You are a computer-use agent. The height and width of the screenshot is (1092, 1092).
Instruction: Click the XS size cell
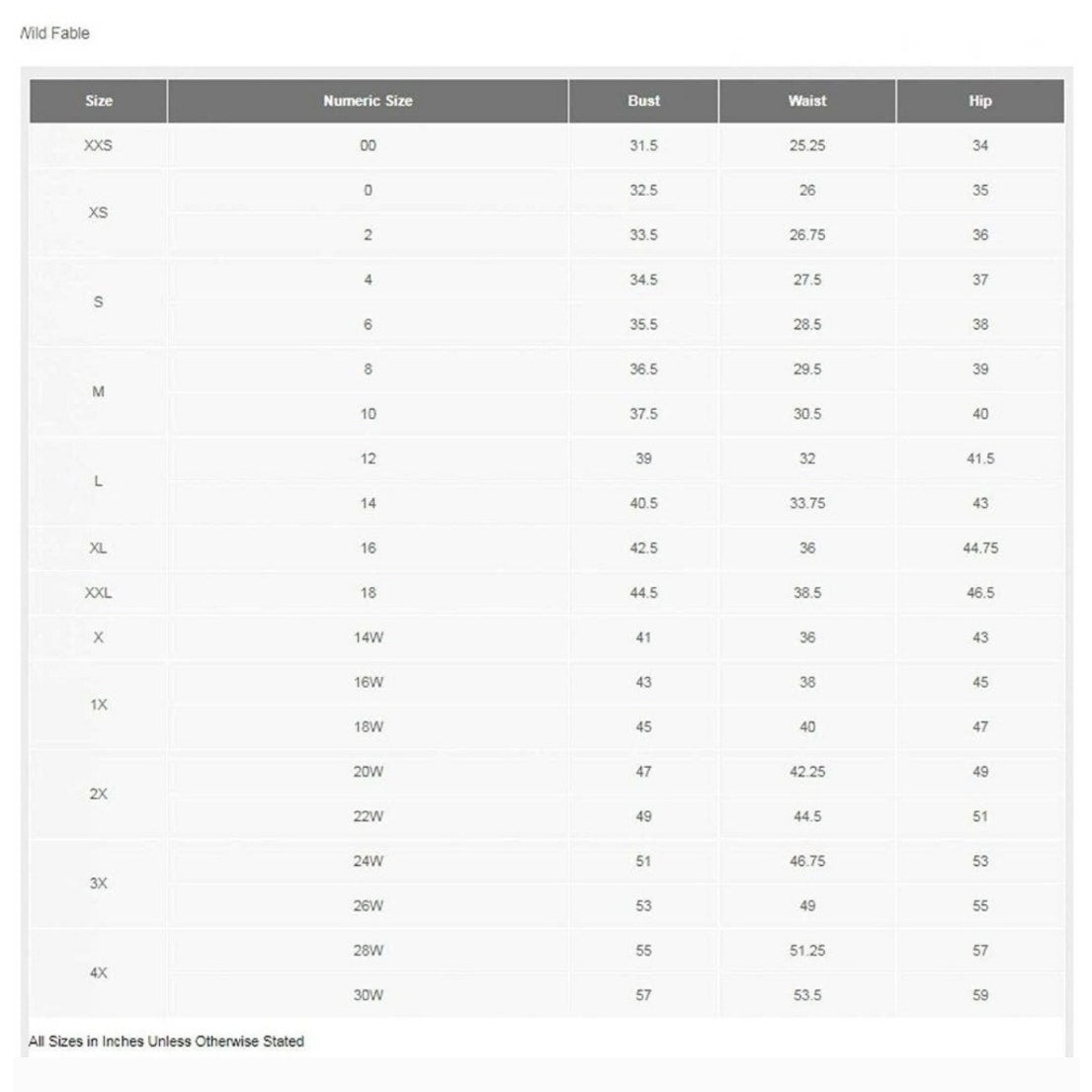[98, 212]
